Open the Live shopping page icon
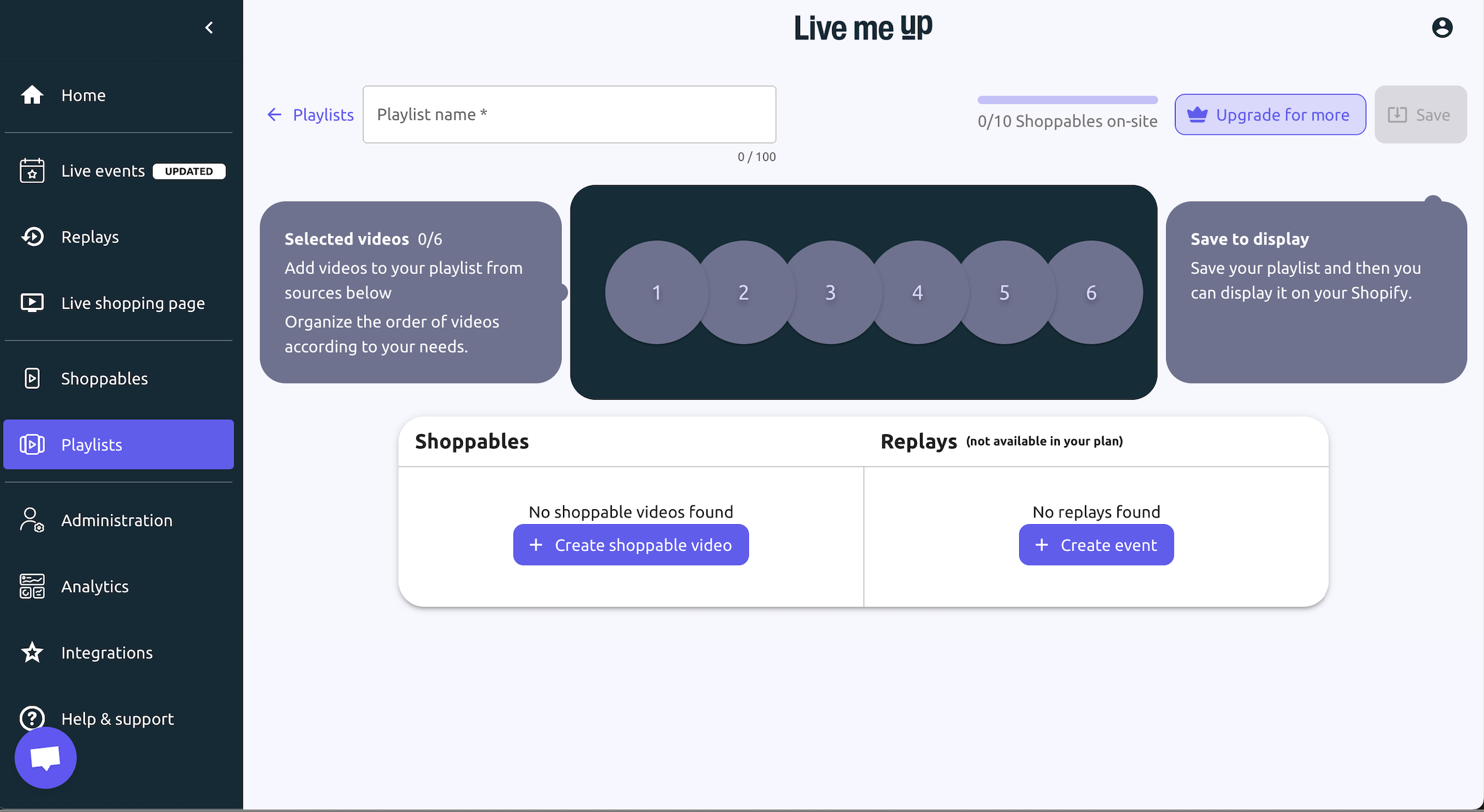Viewport: 1484px width, 812px height. tap(32, 303)
